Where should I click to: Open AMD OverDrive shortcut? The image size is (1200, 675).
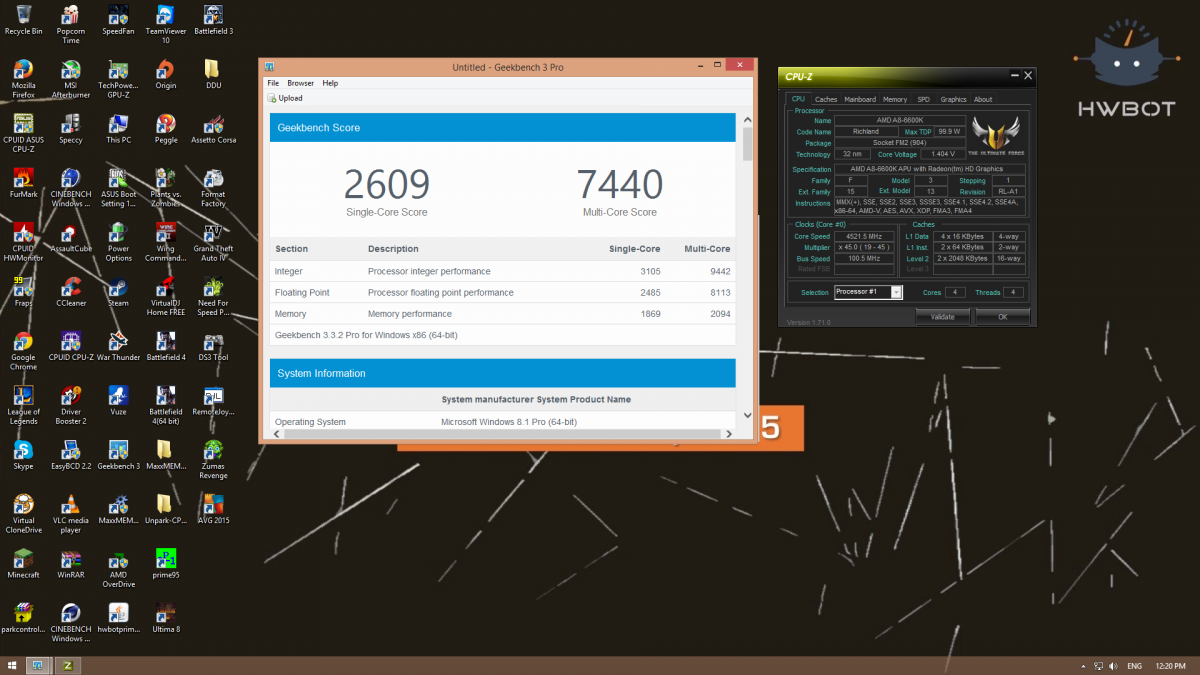point(118,567)
